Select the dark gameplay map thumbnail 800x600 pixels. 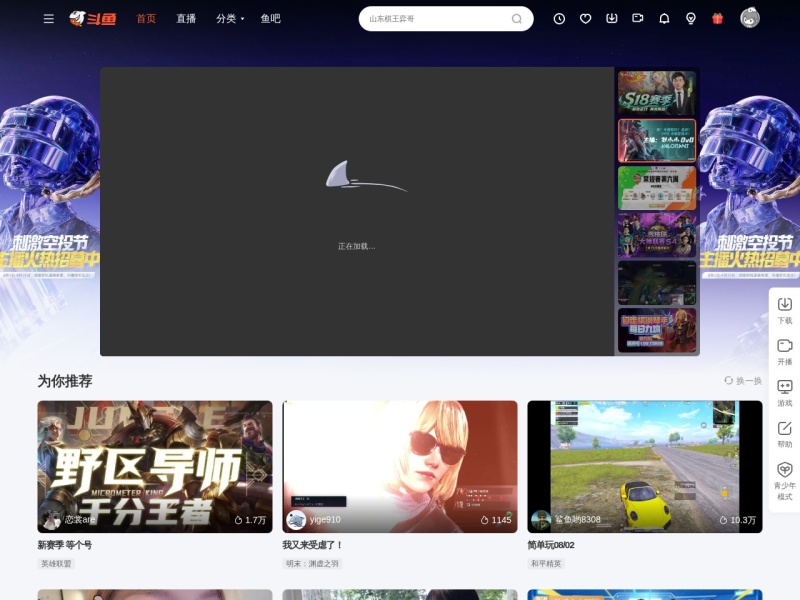tap(657, 283)
